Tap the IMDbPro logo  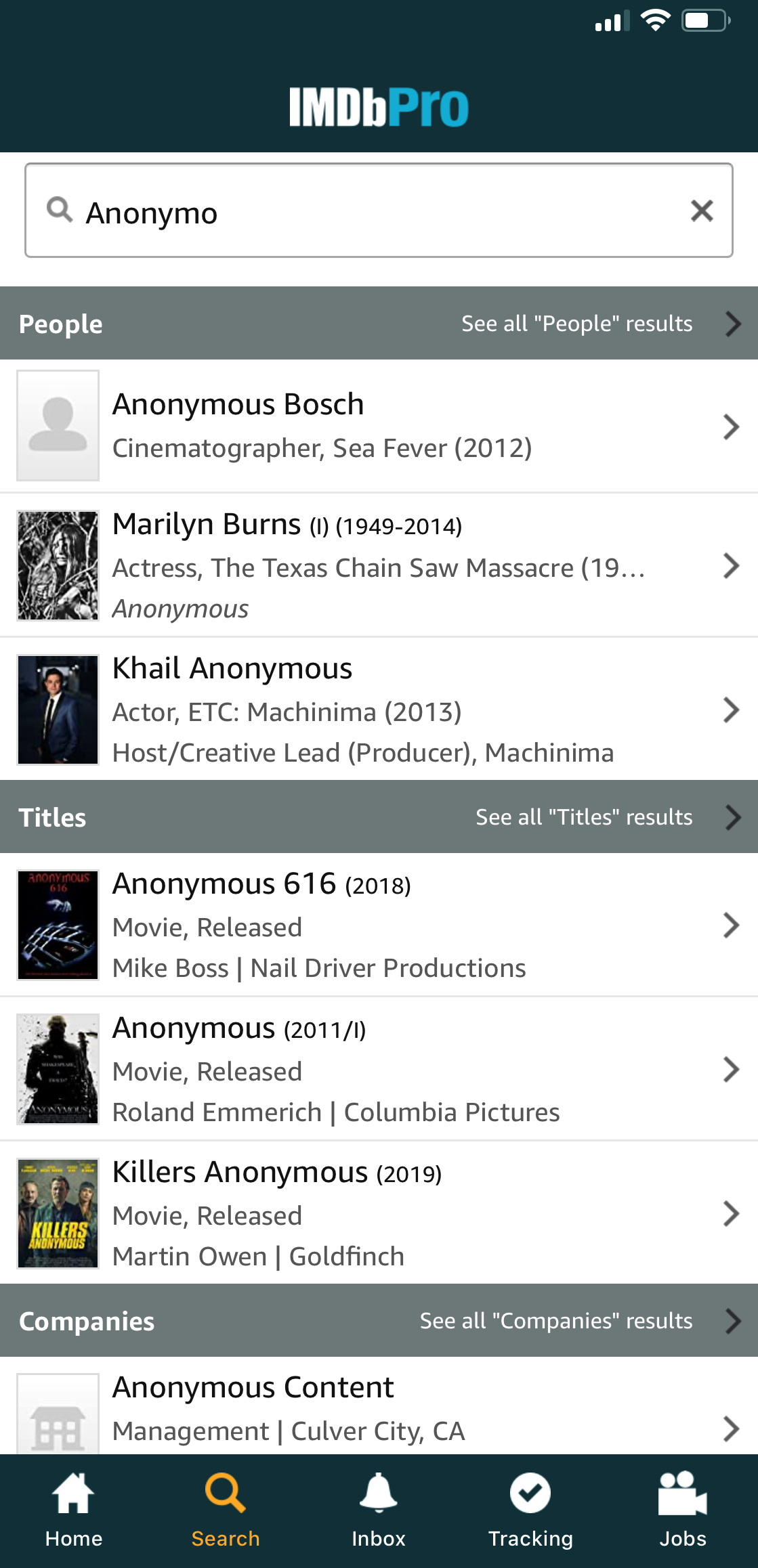(x=379, y=107)
